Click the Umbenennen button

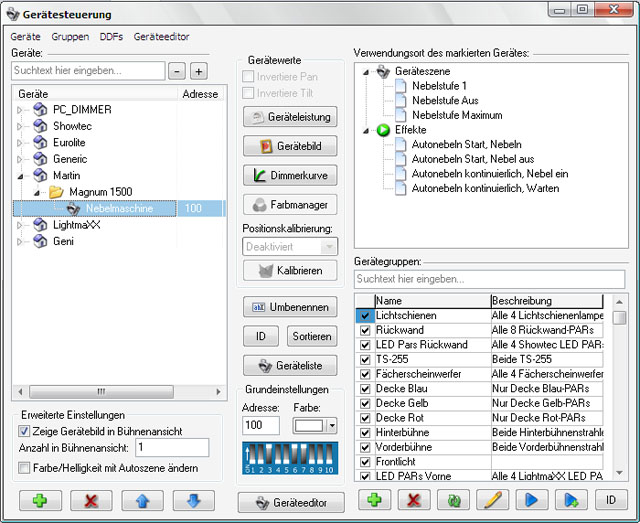(x=290, y=307)
